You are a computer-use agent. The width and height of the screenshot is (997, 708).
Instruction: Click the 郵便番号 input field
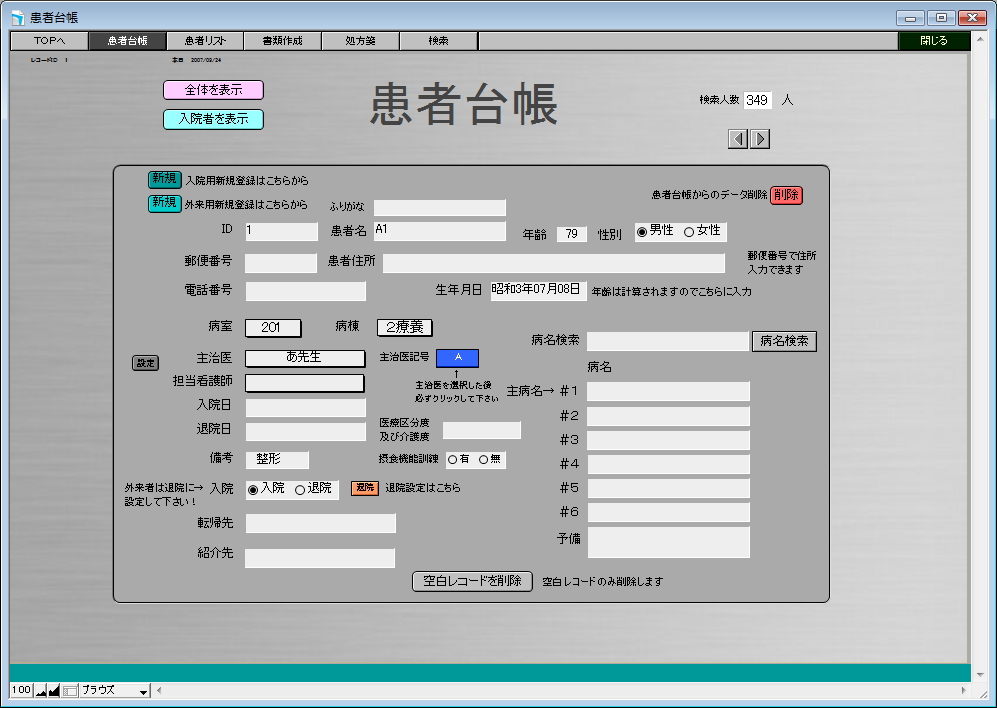pos(281,263)
